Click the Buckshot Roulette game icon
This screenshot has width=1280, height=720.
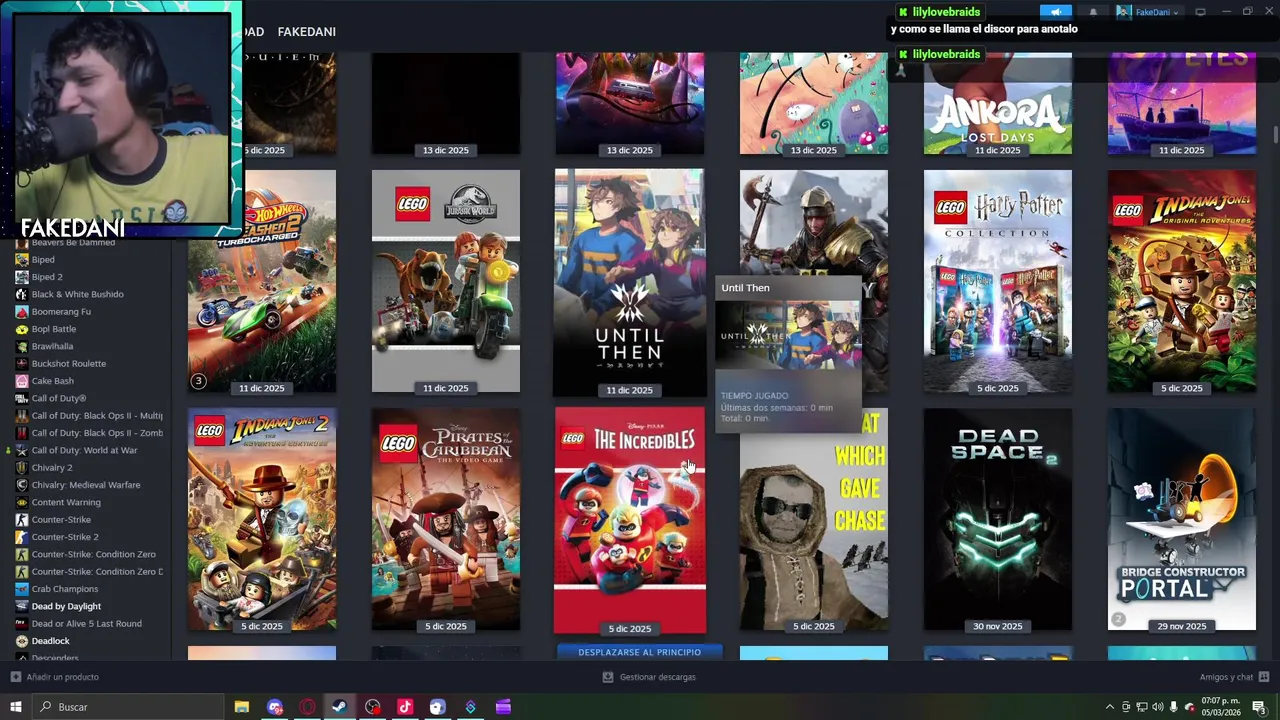22,364
